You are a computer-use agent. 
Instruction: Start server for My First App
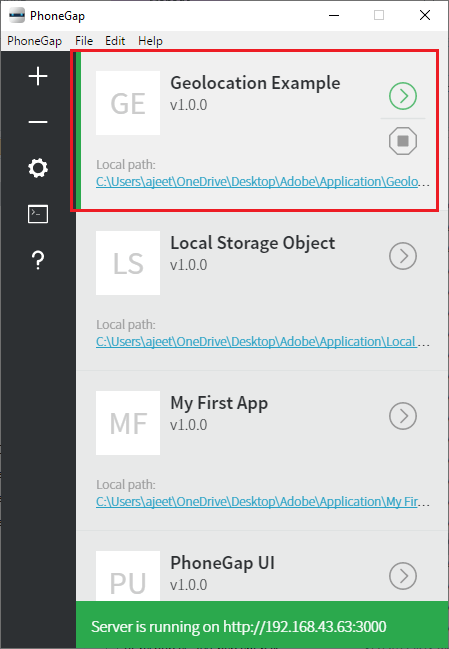403,416
